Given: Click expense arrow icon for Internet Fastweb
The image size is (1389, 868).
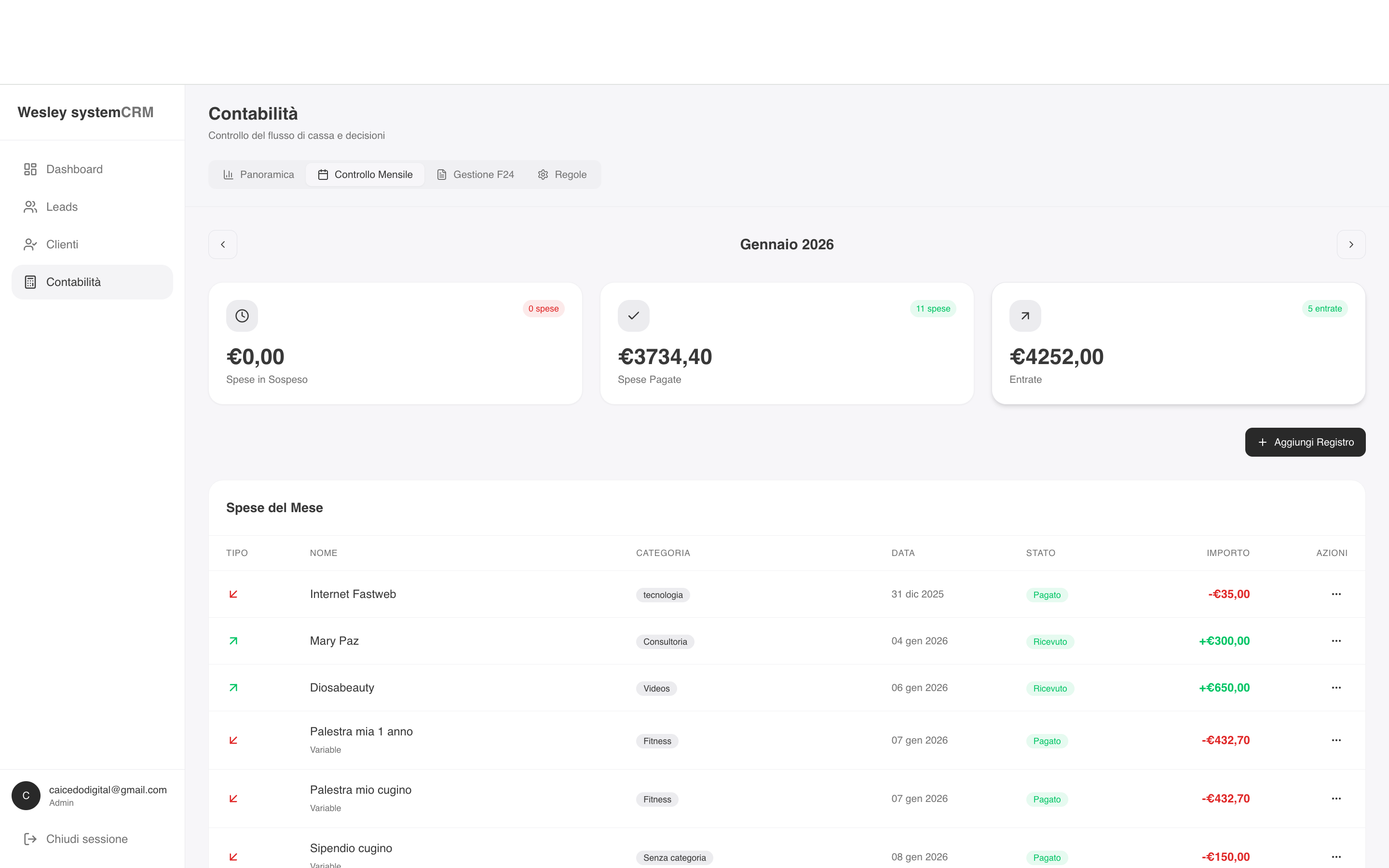Looking at the screenshot, I should tap(233, 594).
